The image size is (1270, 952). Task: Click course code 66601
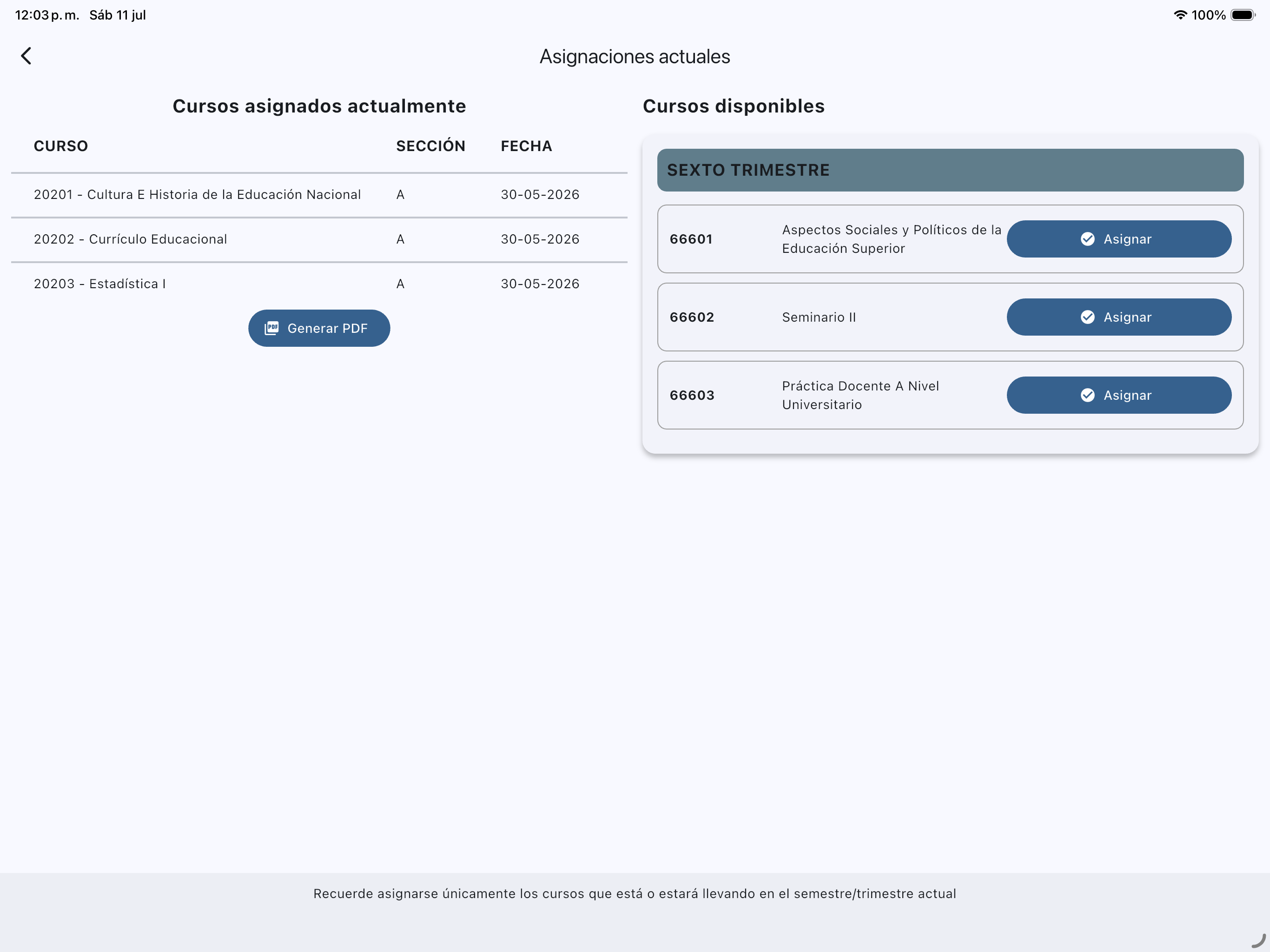pyautogui.click(x=691, y=239)
